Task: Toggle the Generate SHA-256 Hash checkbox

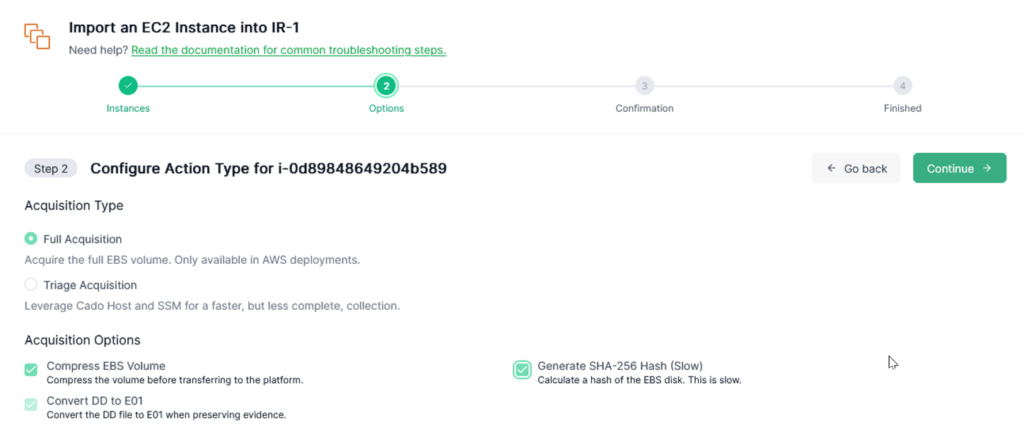Action: click(x=522, y=370)
